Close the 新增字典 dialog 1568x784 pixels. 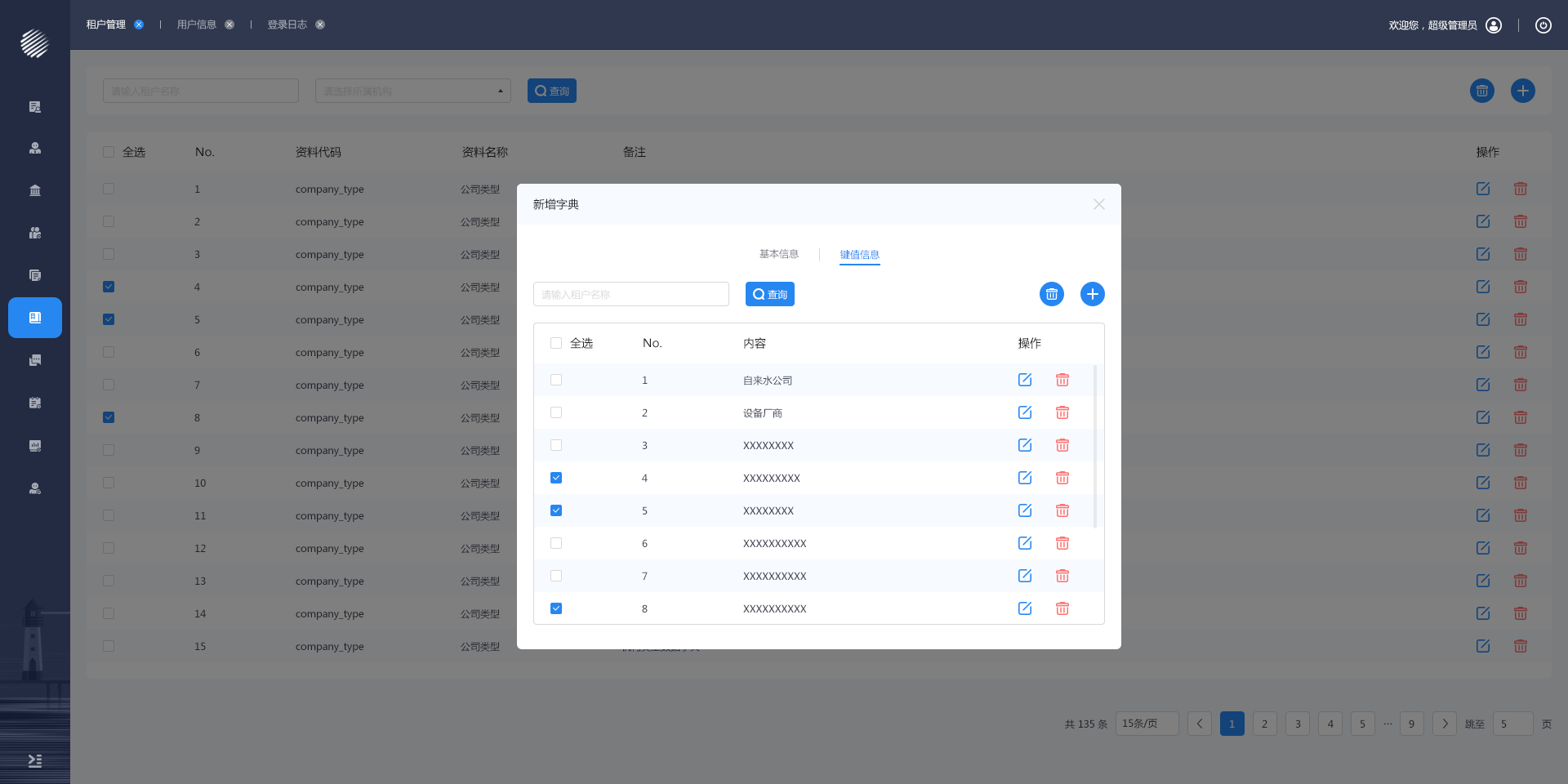1098,204
